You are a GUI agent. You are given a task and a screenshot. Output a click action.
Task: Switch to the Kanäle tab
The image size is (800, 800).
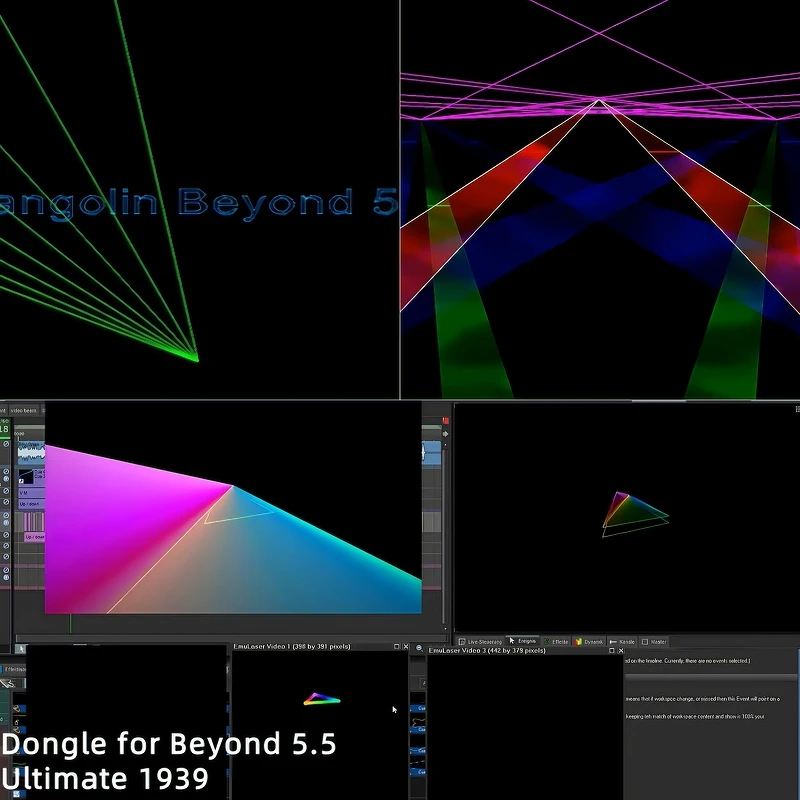[x=624, y=641]
